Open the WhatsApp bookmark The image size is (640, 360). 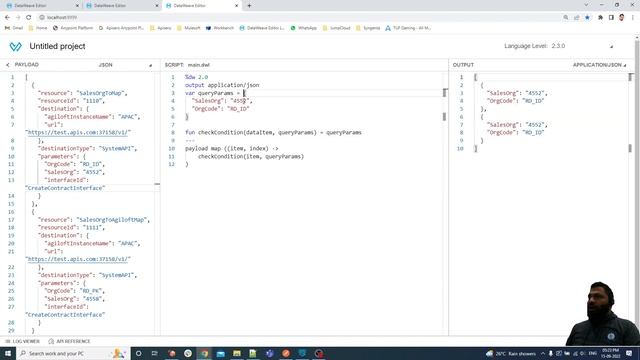tap(304, 28)
